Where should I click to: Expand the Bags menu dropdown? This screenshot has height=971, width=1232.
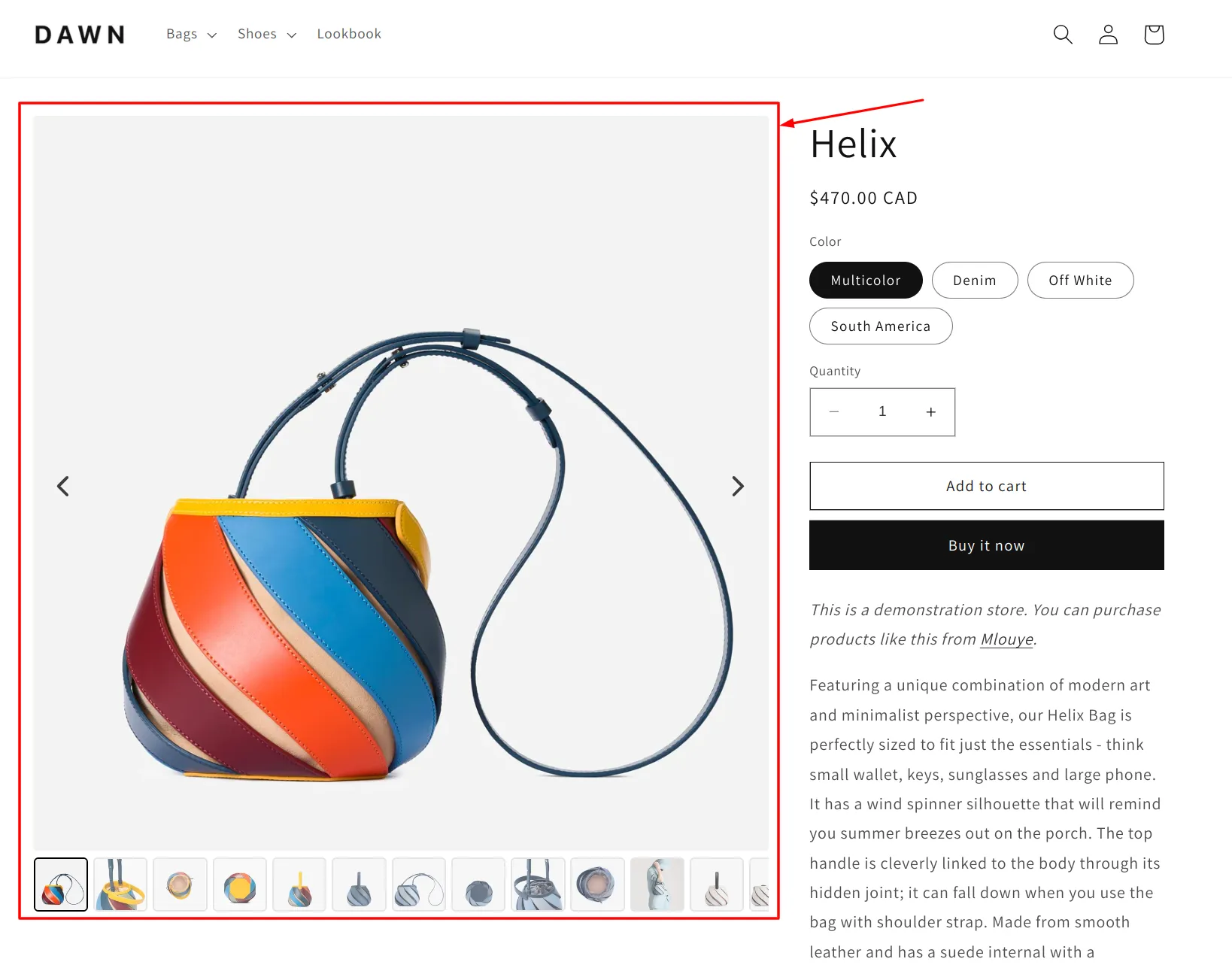(191, 35)
